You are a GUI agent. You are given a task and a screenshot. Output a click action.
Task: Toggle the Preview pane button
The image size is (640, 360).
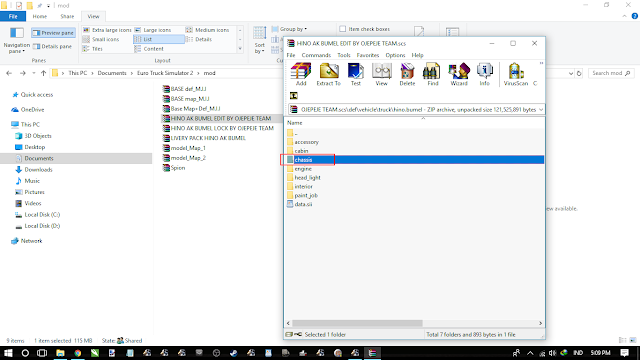pyautogui.click(x=53, y=33)
